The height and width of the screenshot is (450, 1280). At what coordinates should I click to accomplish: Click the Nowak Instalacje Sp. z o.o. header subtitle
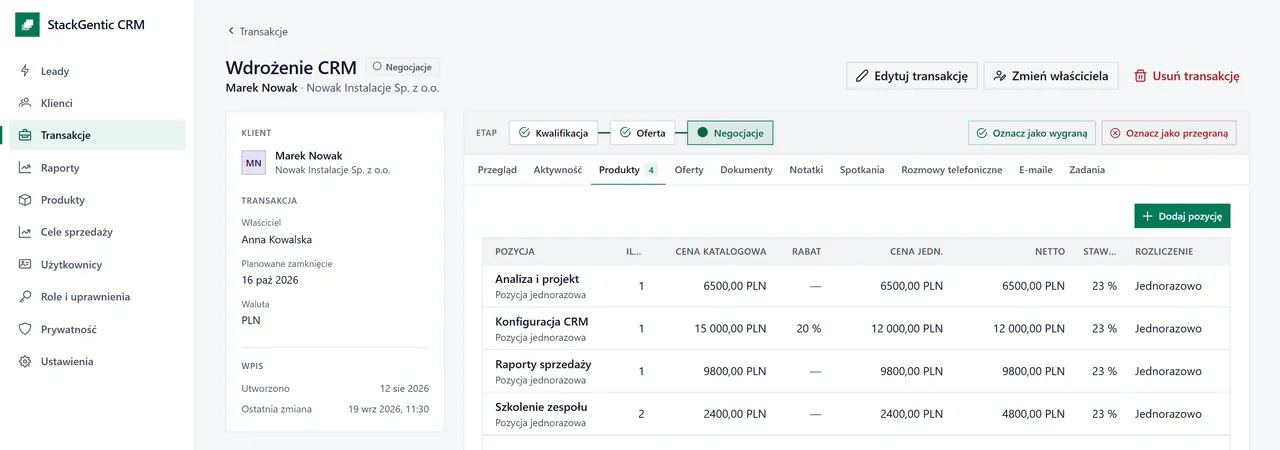pos(372,88)
